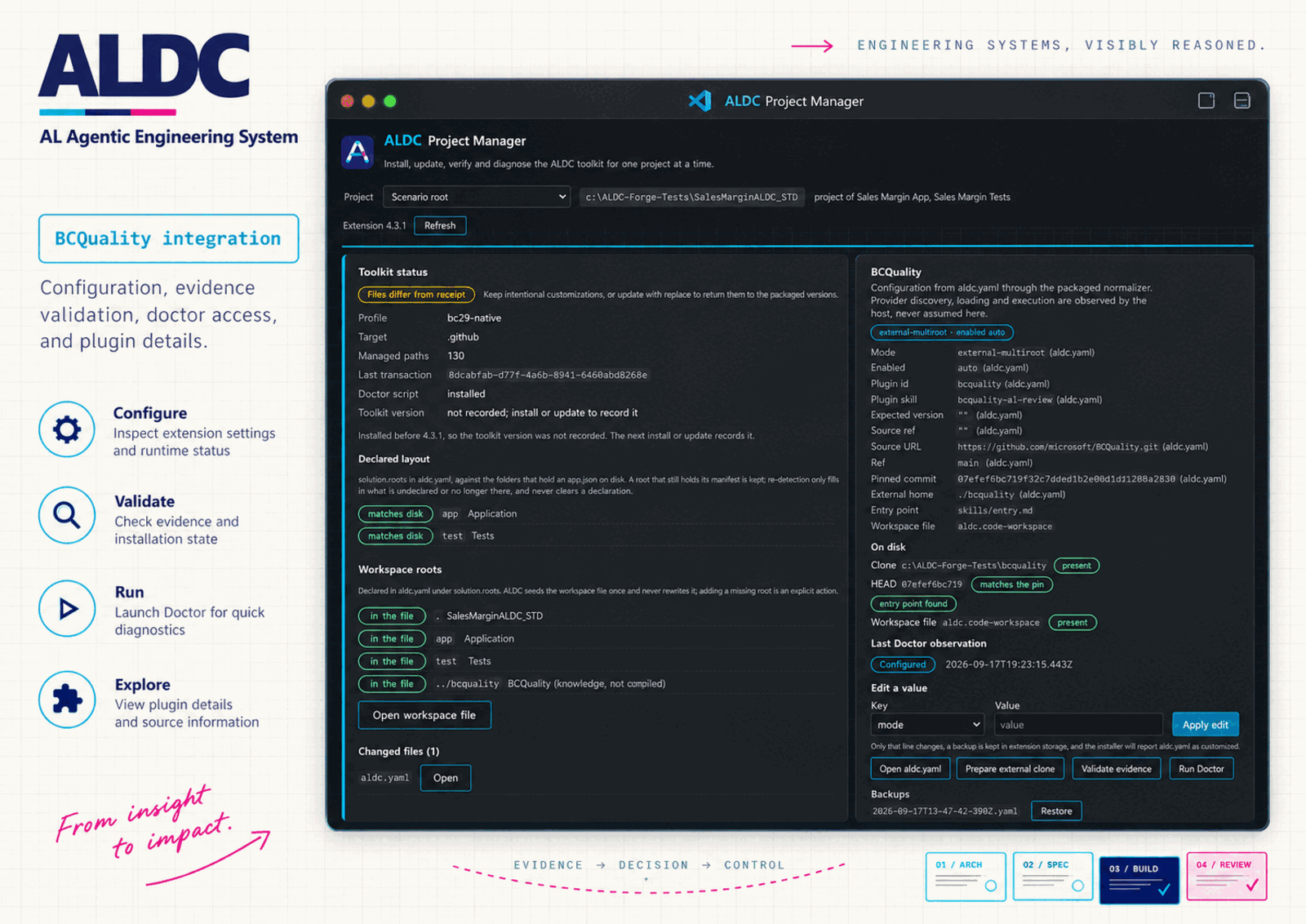This screenshot has width=1306, height=924.
Task: Click the 03 / BUILD stage card
Action: click(x=1139, y=880)
